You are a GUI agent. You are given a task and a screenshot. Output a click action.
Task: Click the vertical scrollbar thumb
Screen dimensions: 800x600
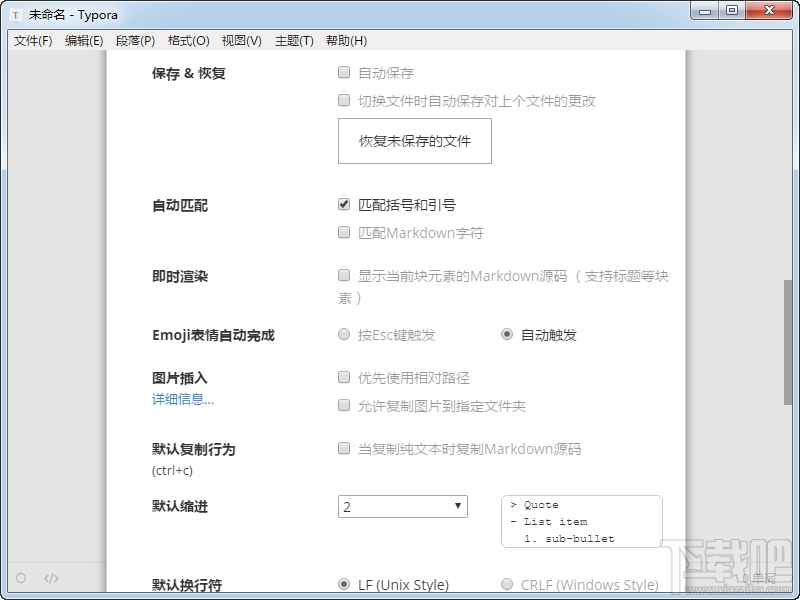tap(788, 342)
